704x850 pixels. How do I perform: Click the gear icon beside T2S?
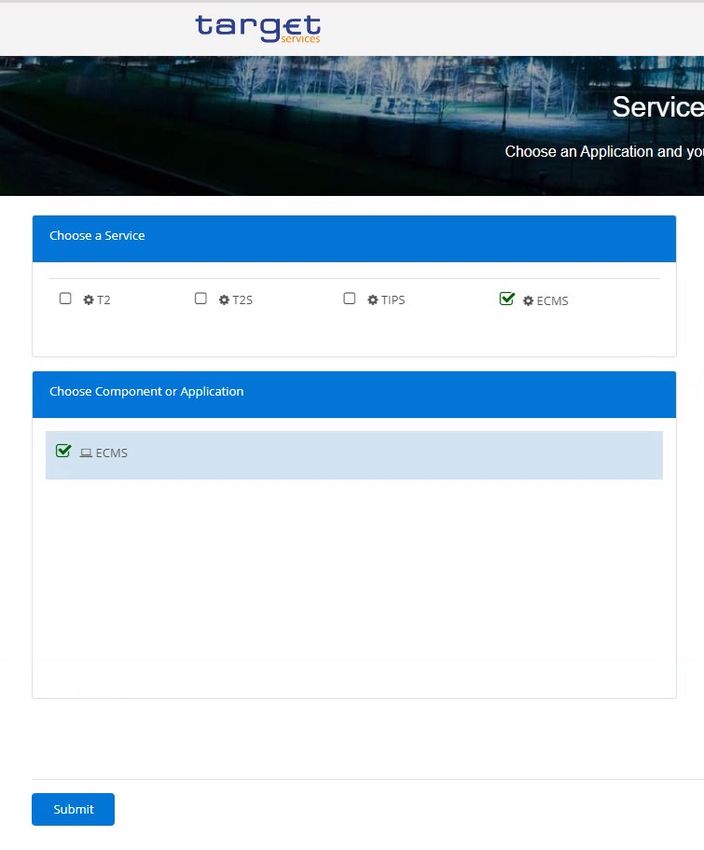pos(224,300)
